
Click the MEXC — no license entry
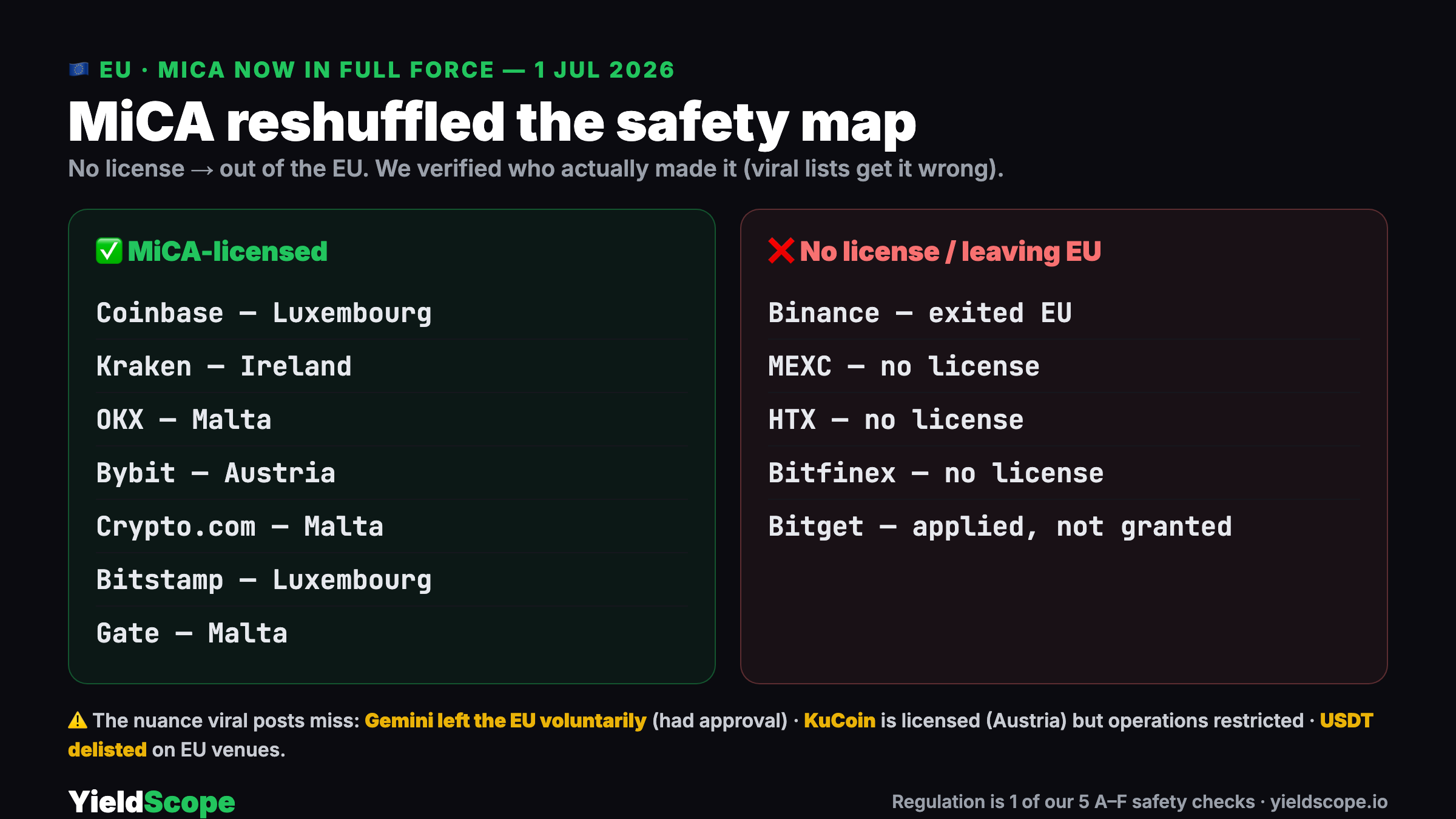click(x=1064, y=366)
